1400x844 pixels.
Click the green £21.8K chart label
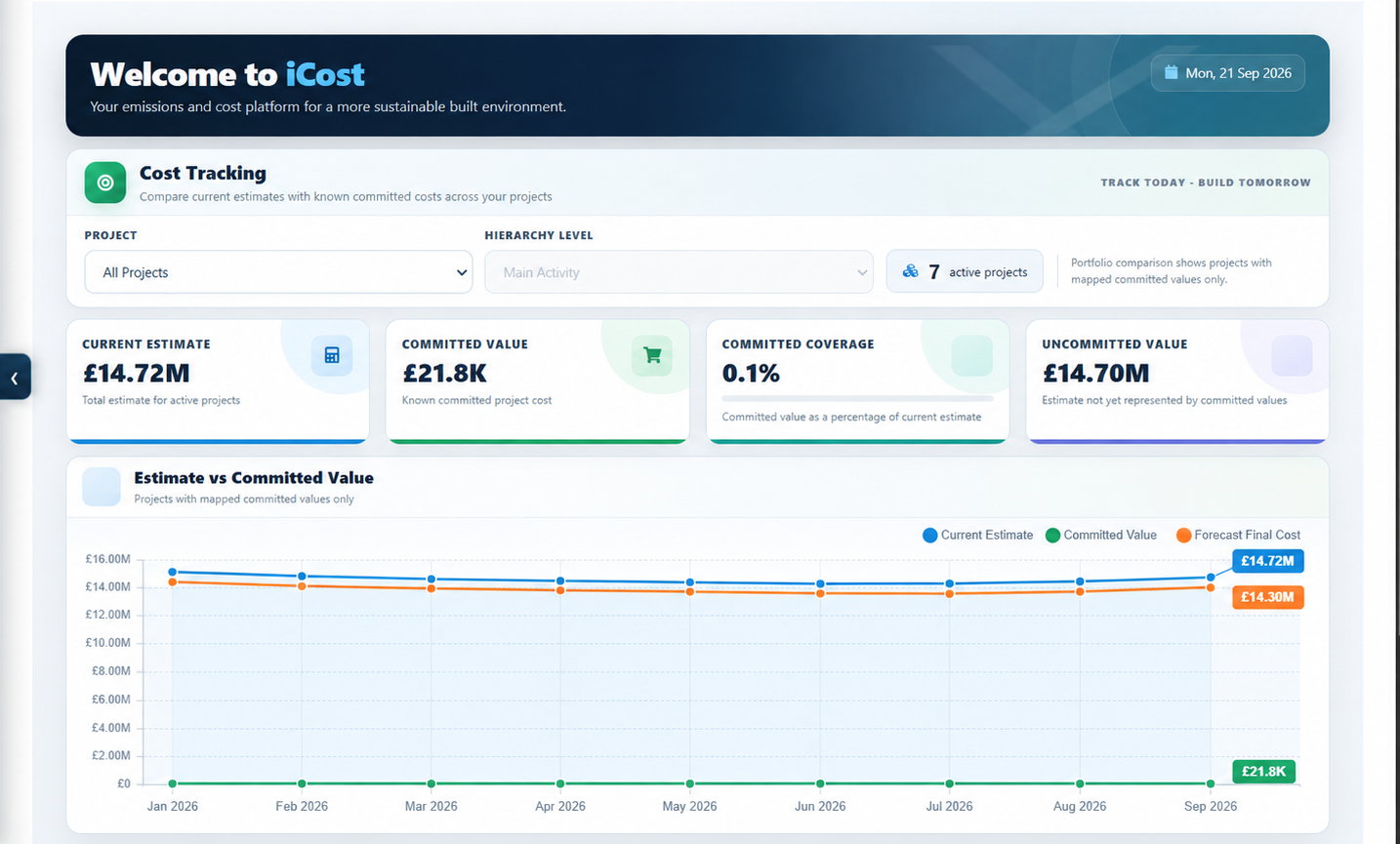tap(1263, 772)
